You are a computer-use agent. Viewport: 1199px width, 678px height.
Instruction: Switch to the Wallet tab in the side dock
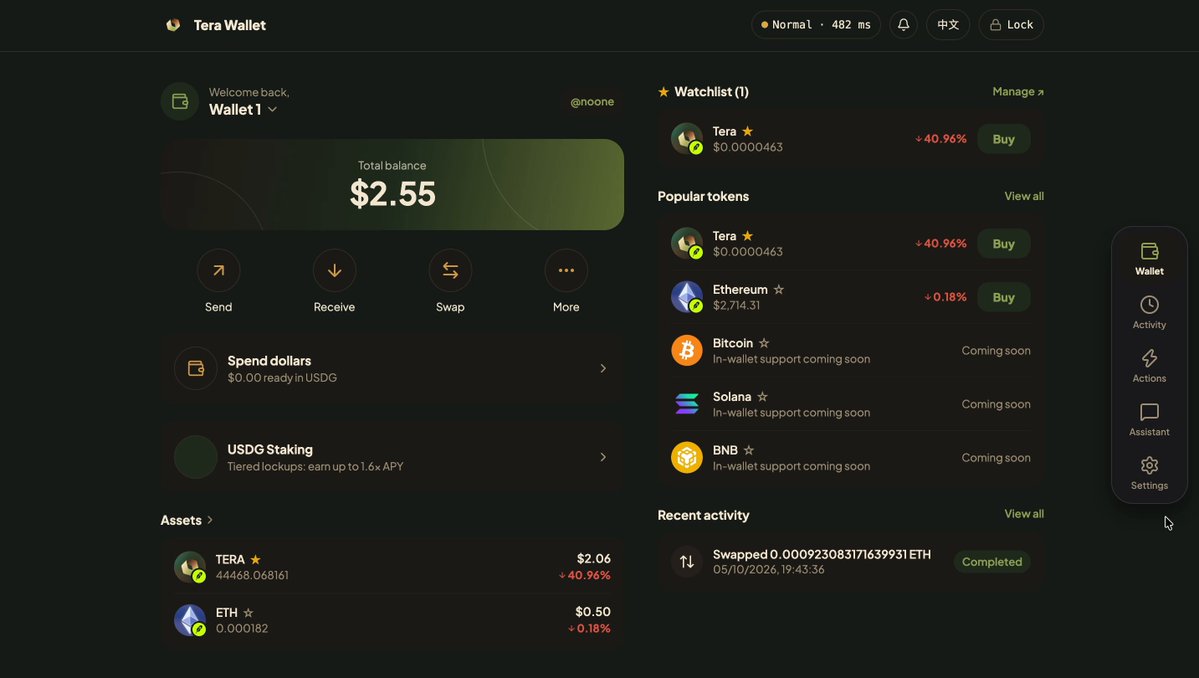[x=1149, y=259]
